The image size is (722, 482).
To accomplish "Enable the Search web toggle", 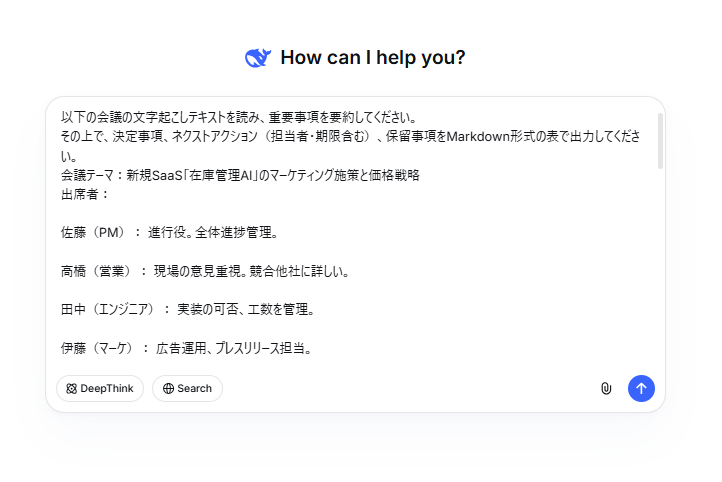I will 187,388.
